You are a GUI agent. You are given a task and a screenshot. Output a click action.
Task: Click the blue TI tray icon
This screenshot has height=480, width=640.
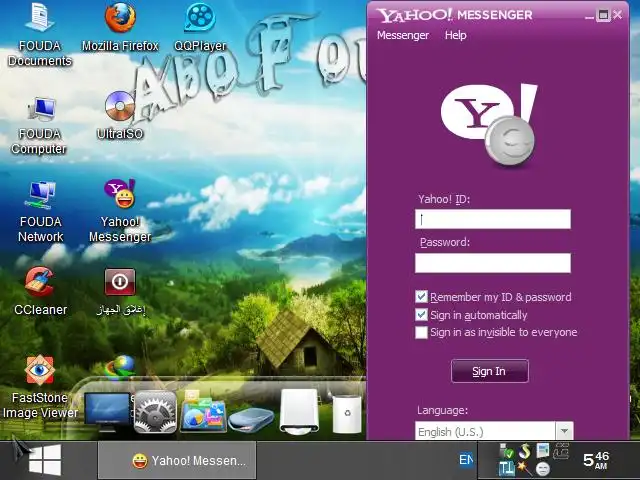507,469
